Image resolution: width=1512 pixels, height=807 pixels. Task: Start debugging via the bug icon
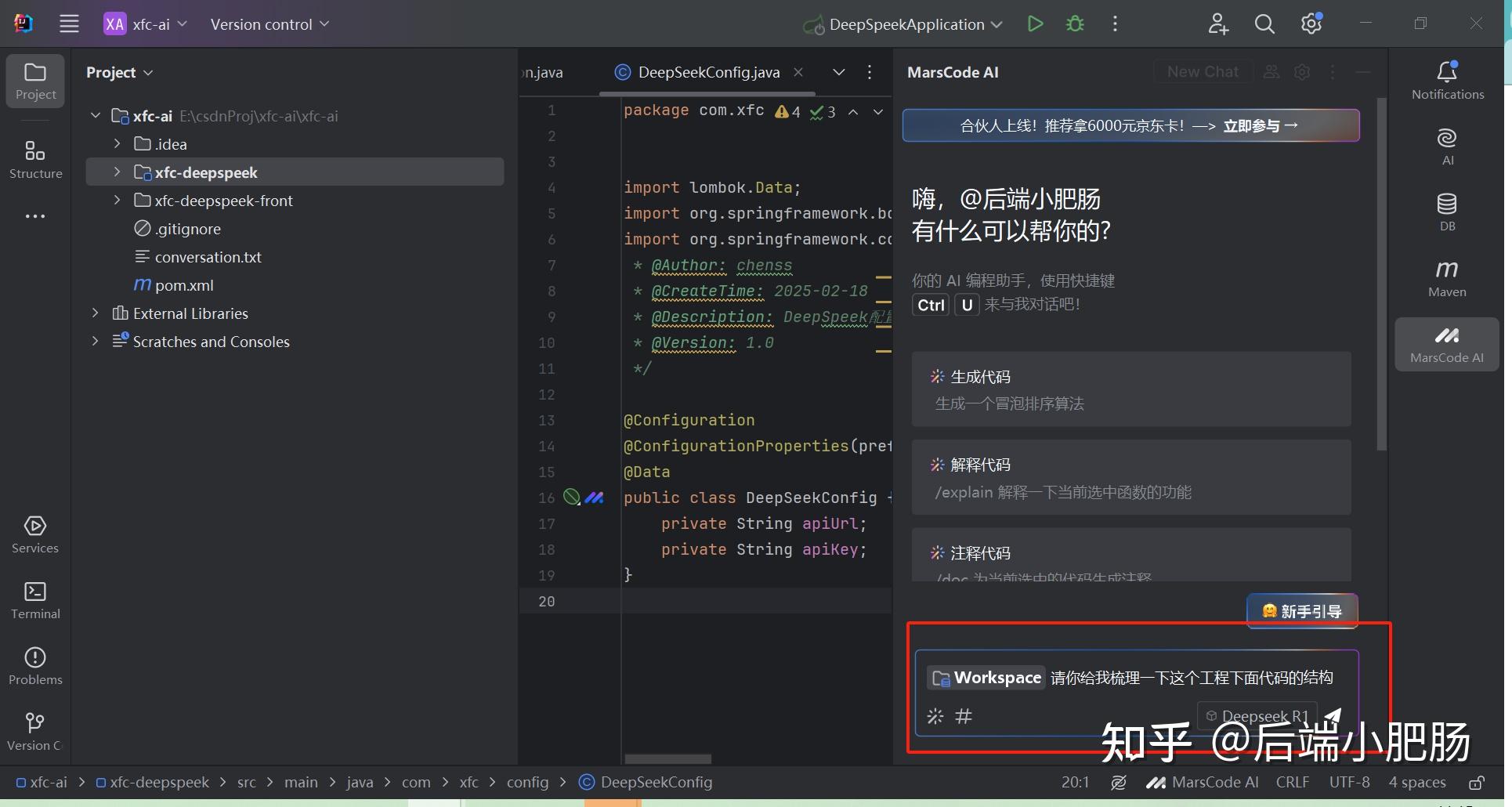(x=1074, y=24)
